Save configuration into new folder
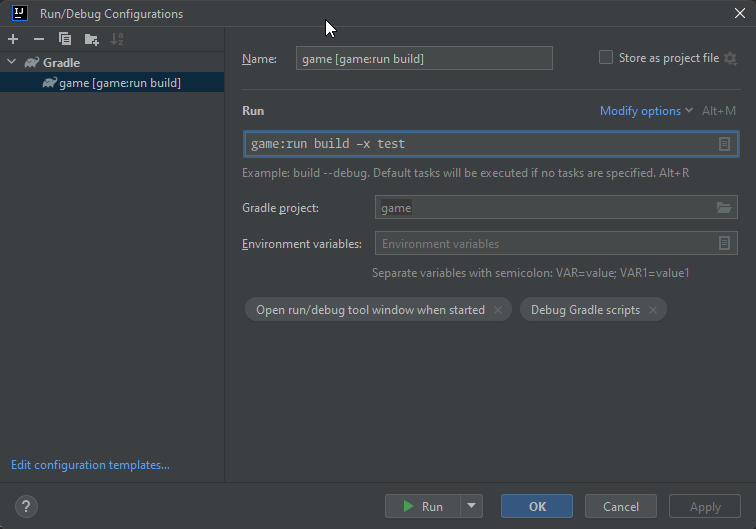Screen dimensions: 756x529 coord(91,39)
